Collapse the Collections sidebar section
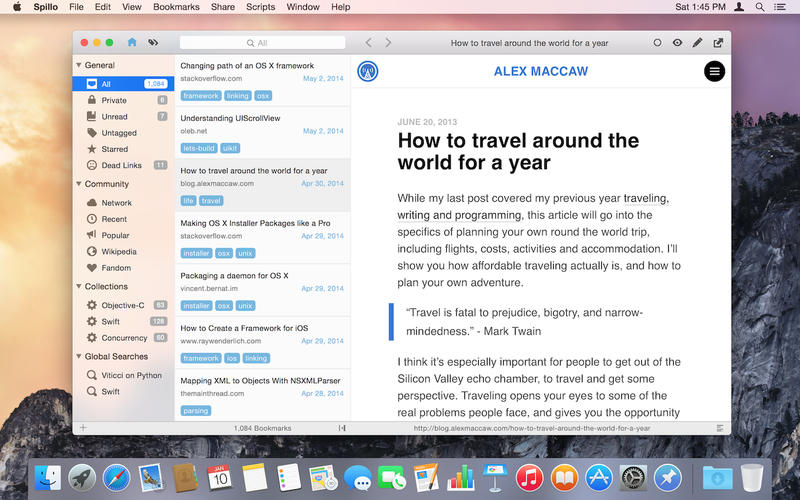Image resolution: width=800 pixels, height=500 pixels. 79,287
